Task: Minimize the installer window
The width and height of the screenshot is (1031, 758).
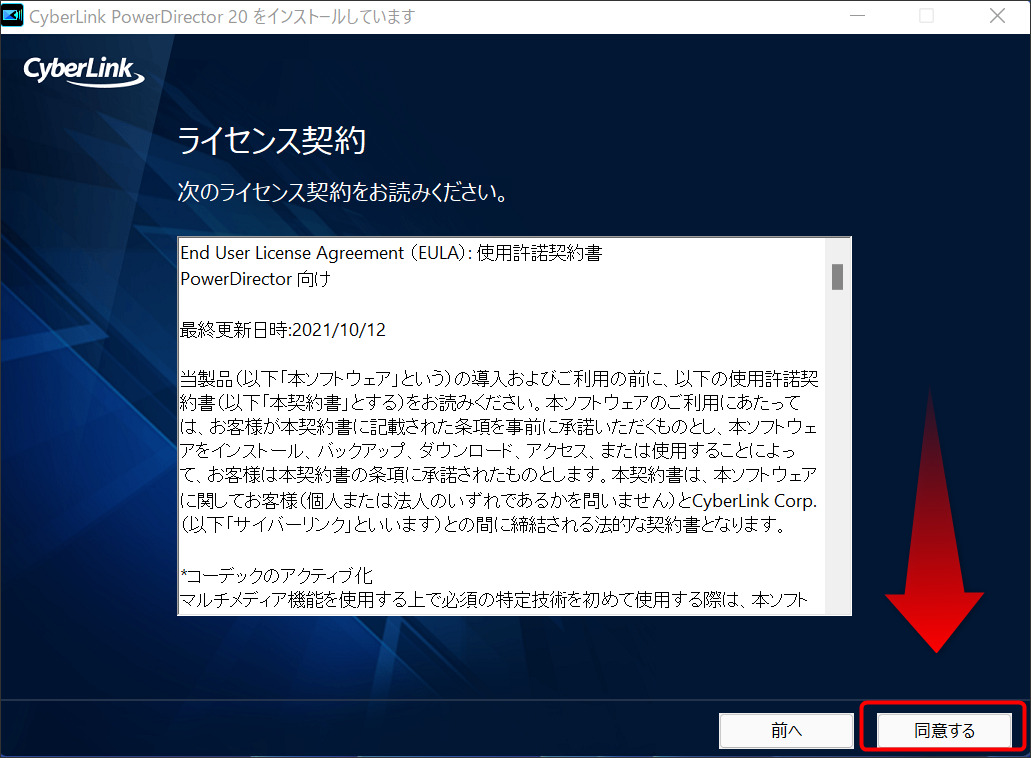Action: point(857,16)
